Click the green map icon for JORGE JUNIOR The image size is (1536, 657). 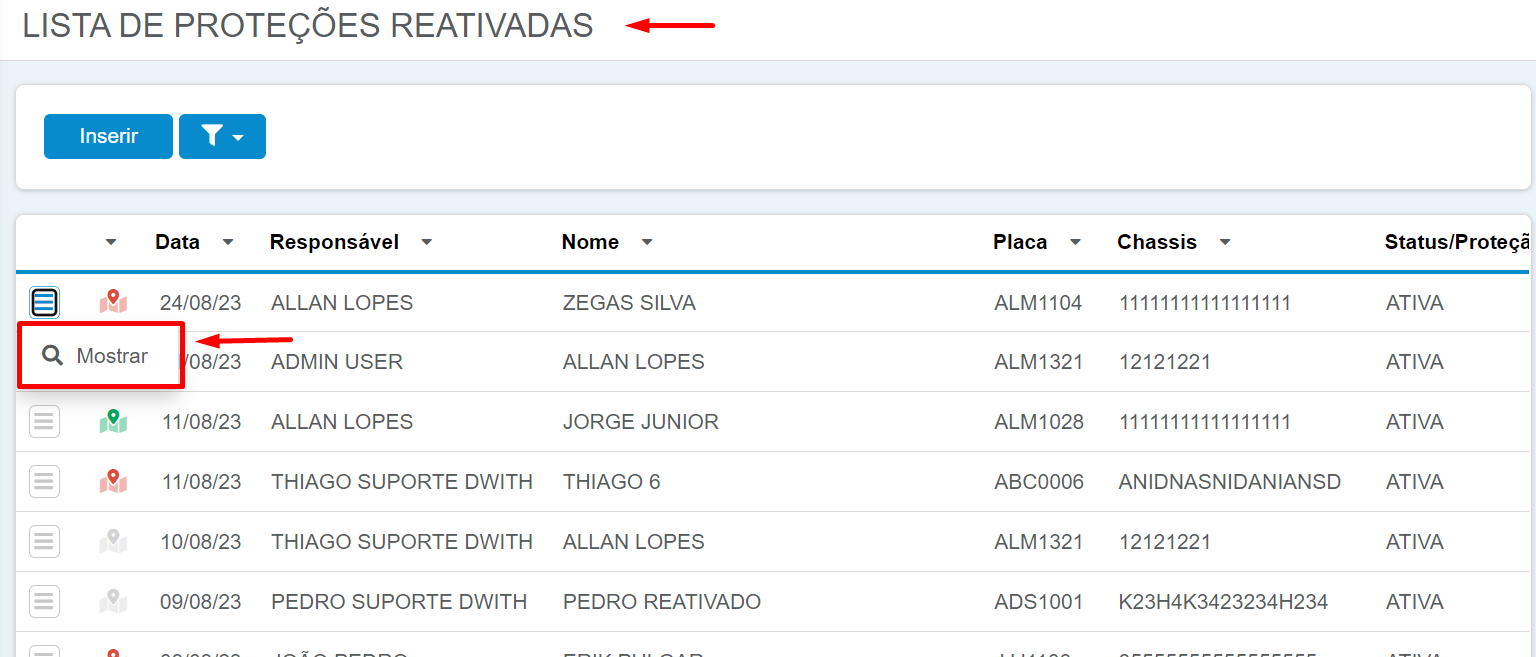(113, 421)
